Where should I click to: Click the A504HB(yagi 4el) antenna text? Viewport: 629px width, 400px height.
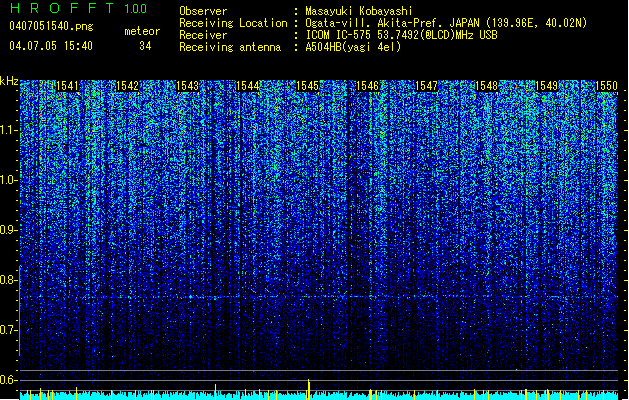[x=353, y=47]
